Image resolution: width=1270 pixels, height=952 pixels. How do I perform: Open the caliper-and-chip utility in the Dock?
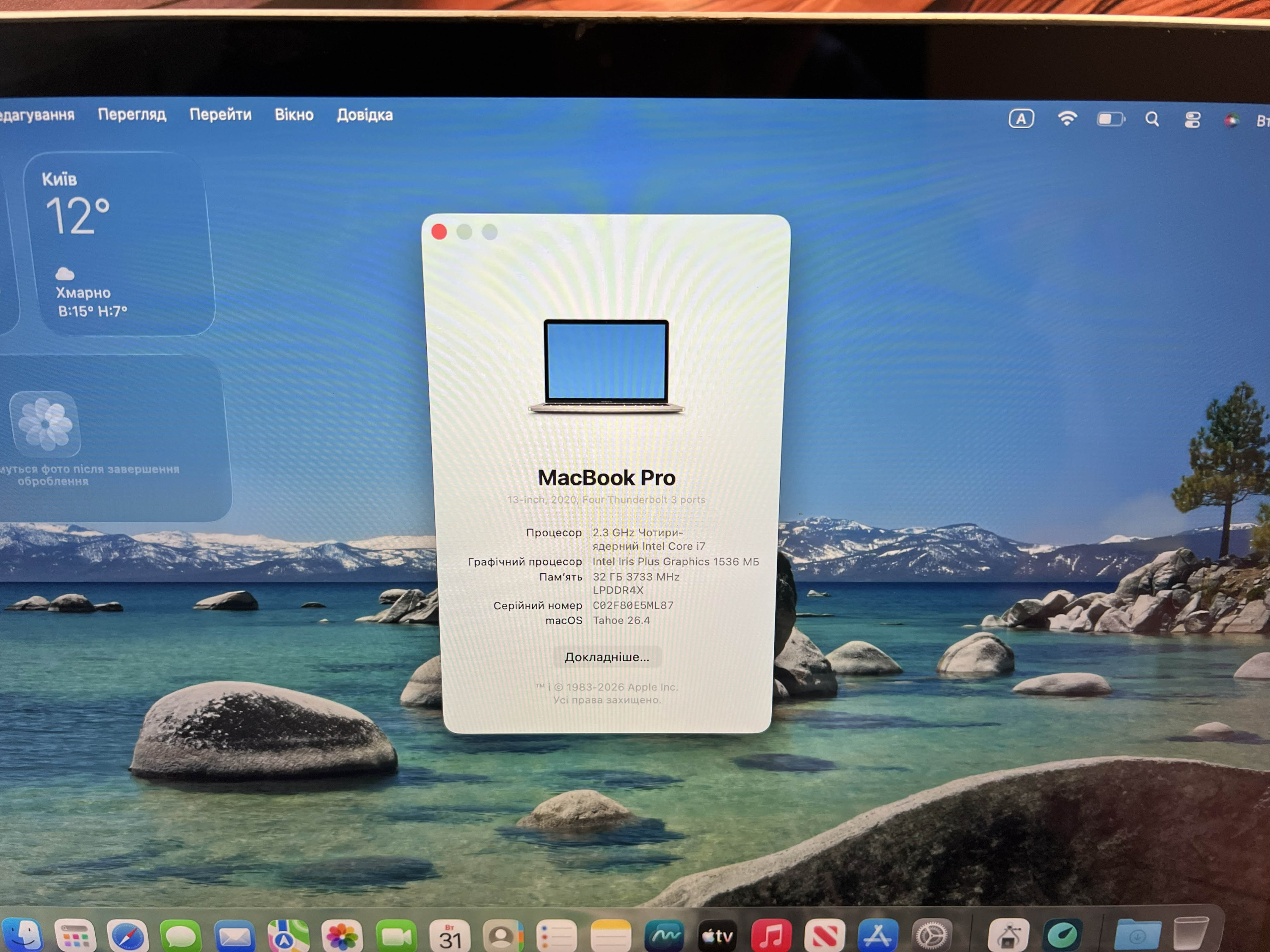[x=1008, y=936]
